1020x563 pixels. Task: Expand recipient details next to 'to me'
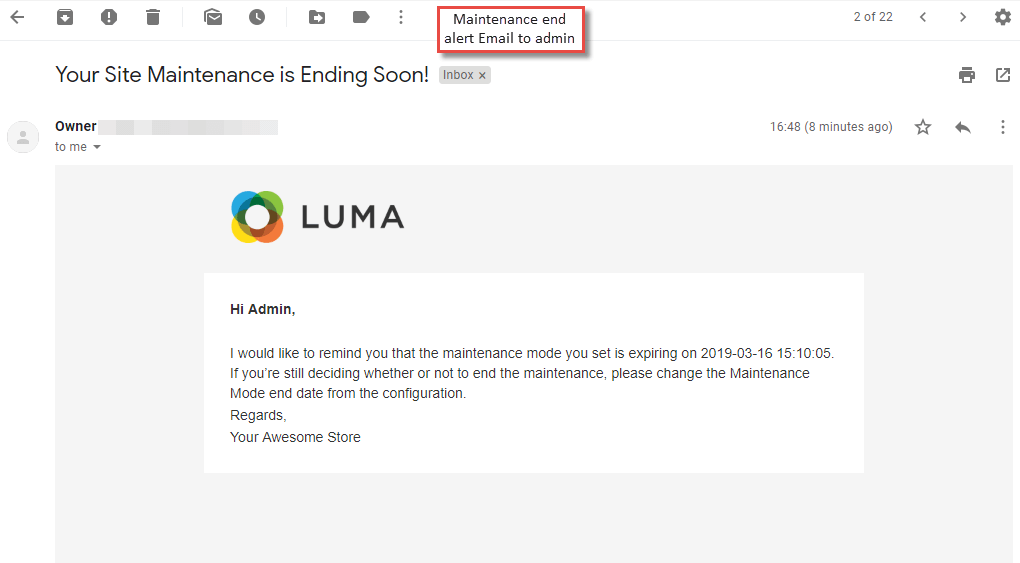tap(97, 147)
